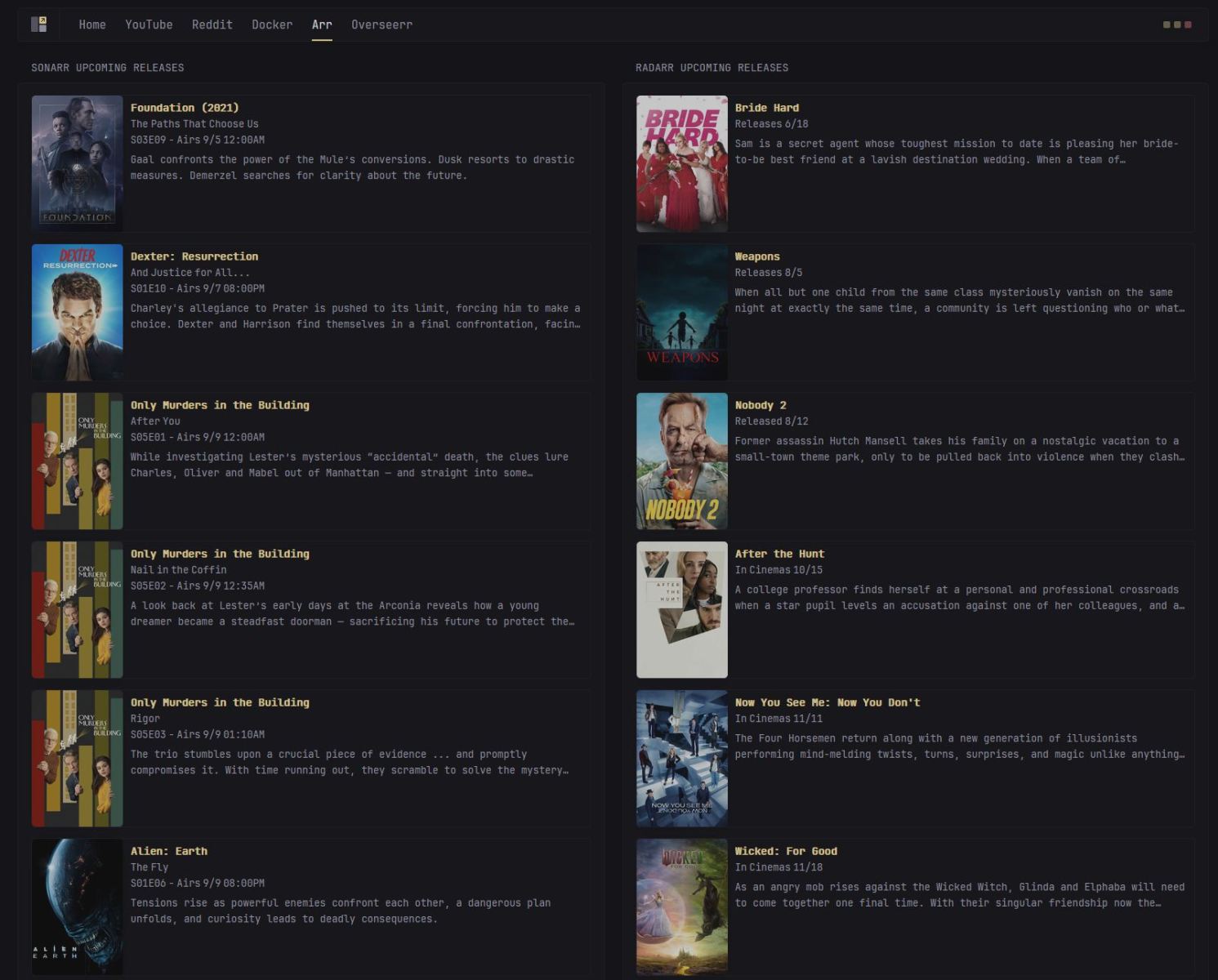
Task: Open Now You See Me: Now You Don't title
Action: pyautogui.click(x=827, y=702)
